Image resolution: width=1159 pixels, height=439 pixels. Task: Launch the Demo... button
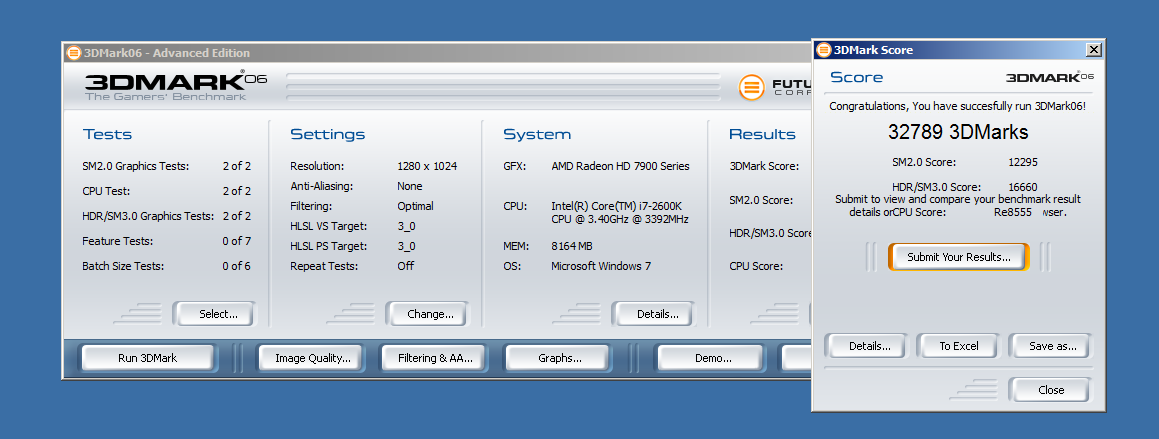click(710, 358)
